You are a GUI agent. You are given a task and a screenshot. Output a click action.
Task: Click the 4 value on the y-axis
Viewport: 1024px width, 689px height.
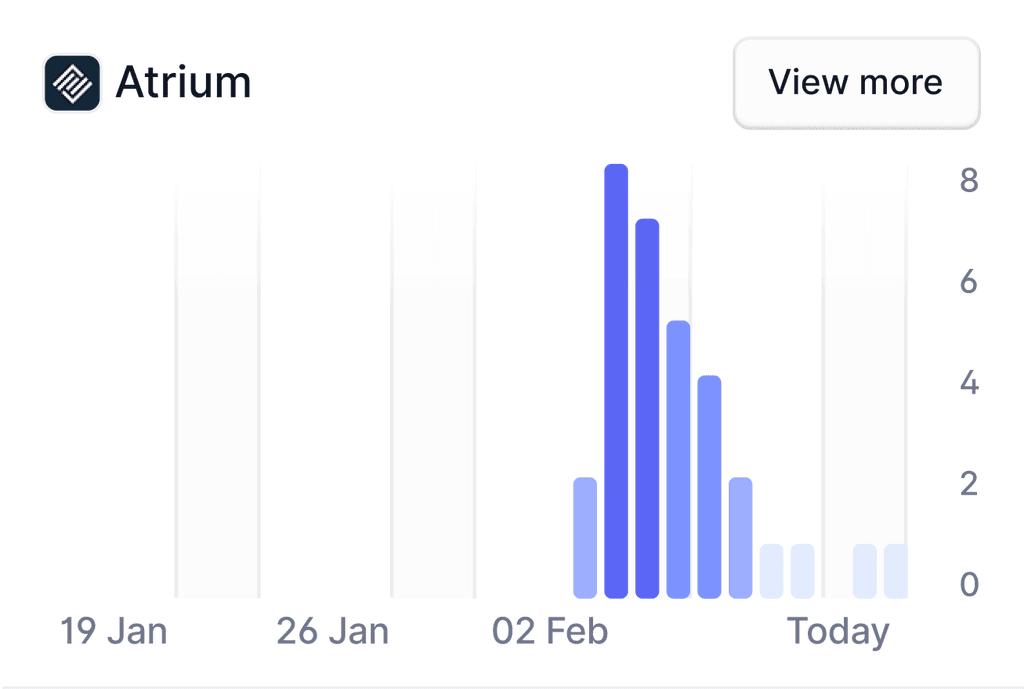pyautogui.click(x=968, y=383)
